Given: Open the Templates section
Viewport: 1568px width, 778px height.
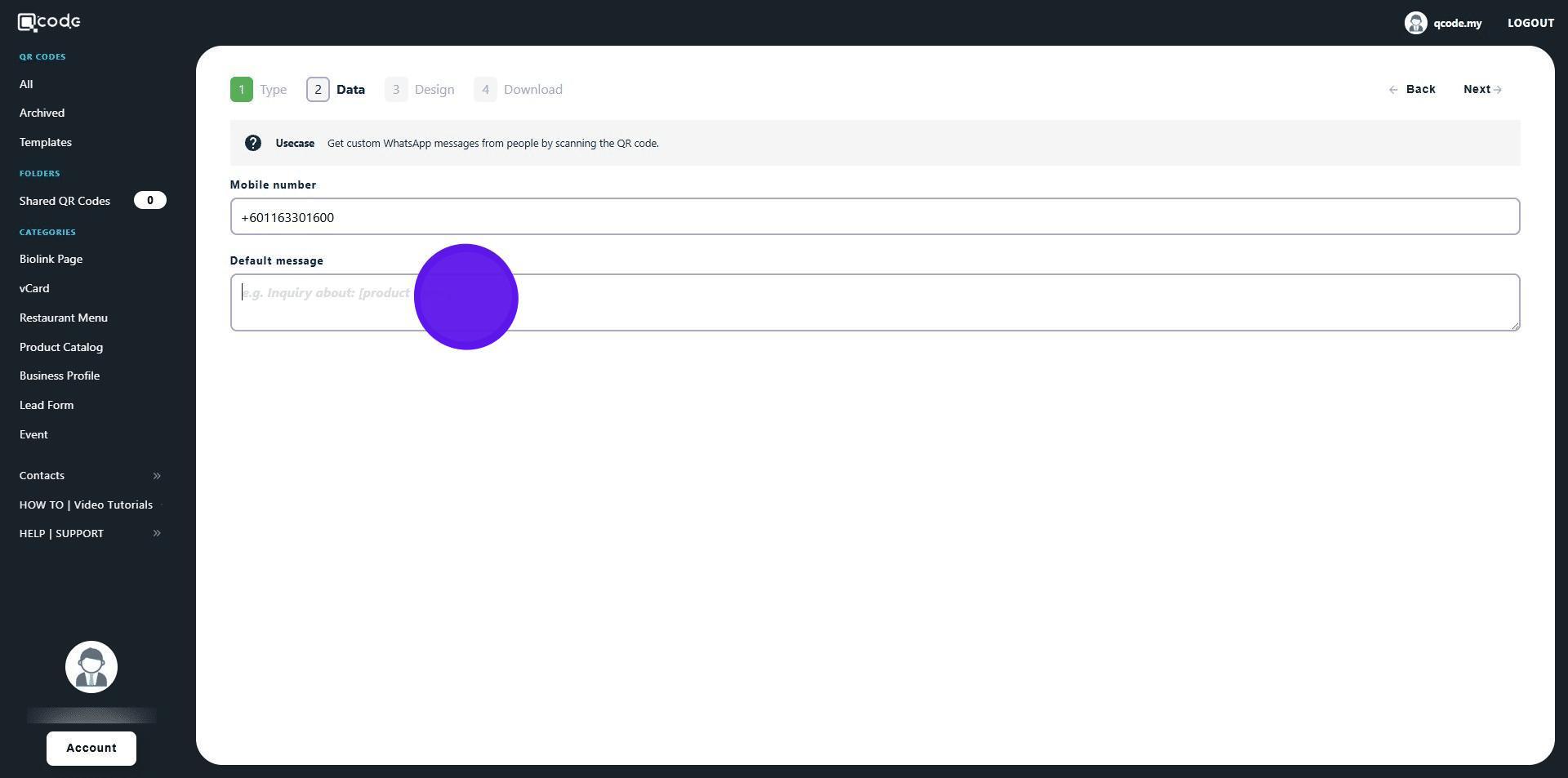Looking at the screenshot, I should [46, 142].
